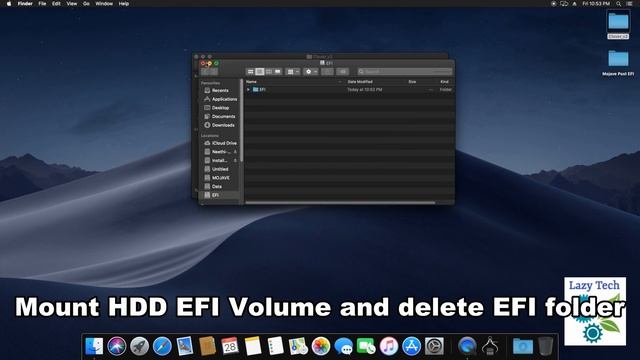
Task: Switch Finder to column view
Action: [269, 72]
